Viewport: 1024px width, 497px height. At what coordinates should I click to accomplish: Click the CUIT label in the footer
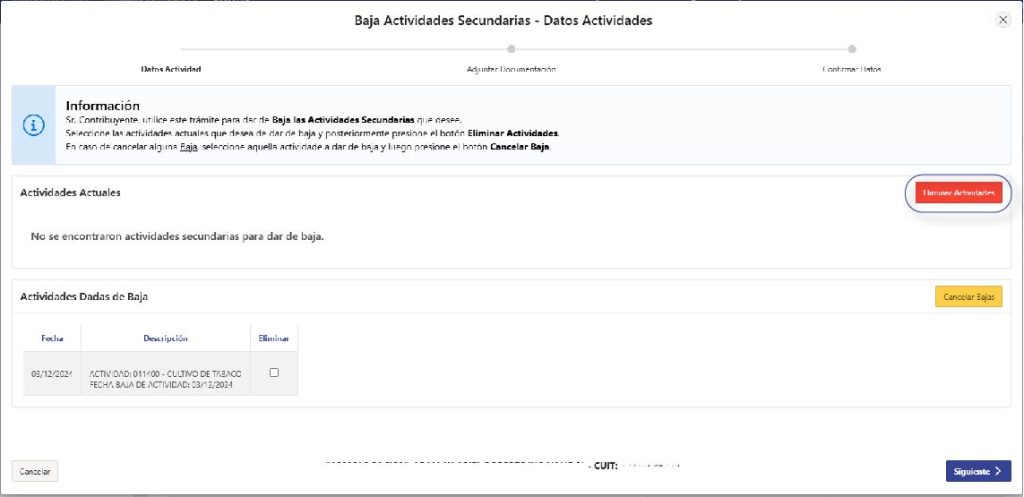[604, 465]
